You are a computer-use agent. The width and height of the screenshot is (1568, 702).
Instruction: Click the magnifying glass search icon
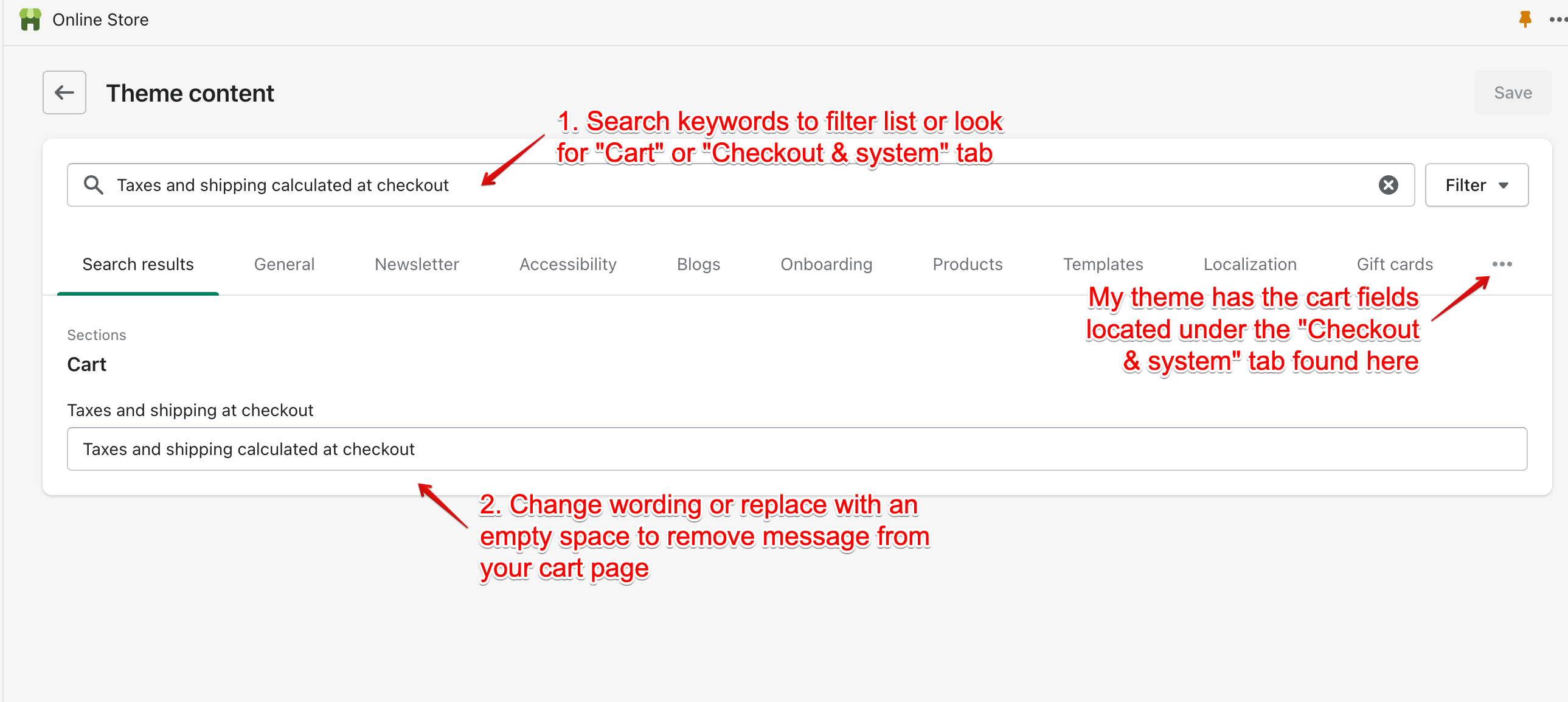click(x=93, y=184)
